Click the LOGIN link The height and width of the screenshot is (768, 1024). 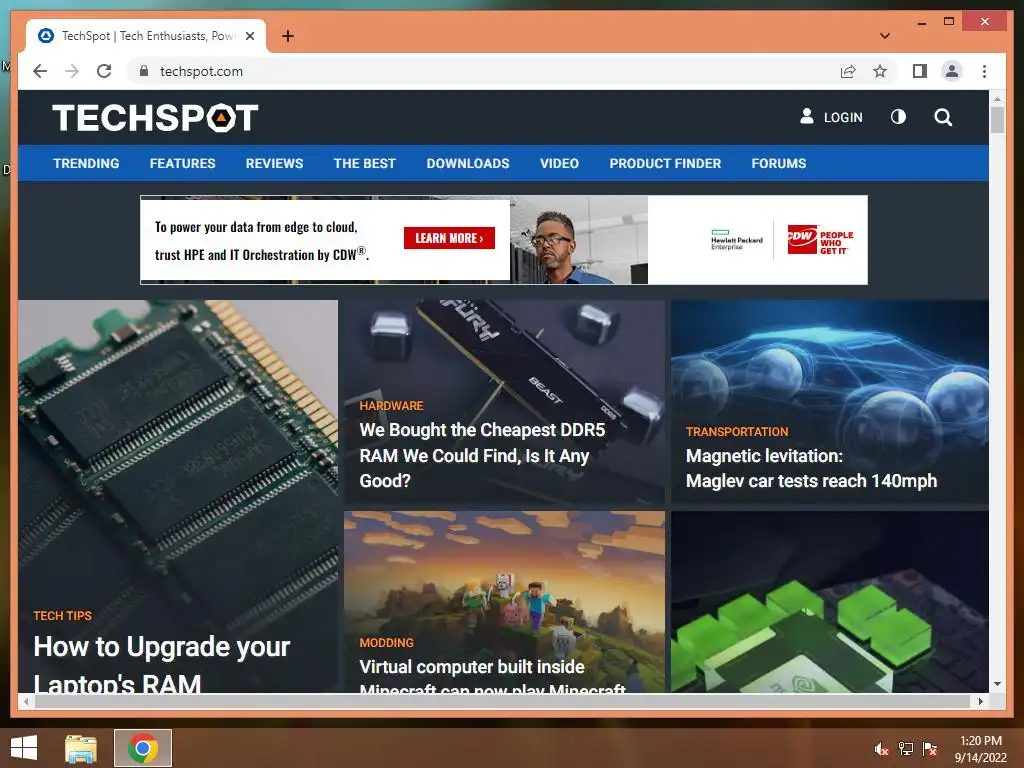click(842, 118)
